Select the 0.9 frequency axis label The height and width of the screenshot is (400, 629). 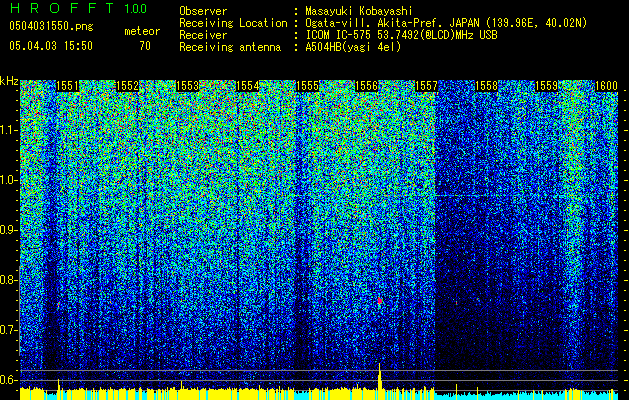click(x=9, y=230)
